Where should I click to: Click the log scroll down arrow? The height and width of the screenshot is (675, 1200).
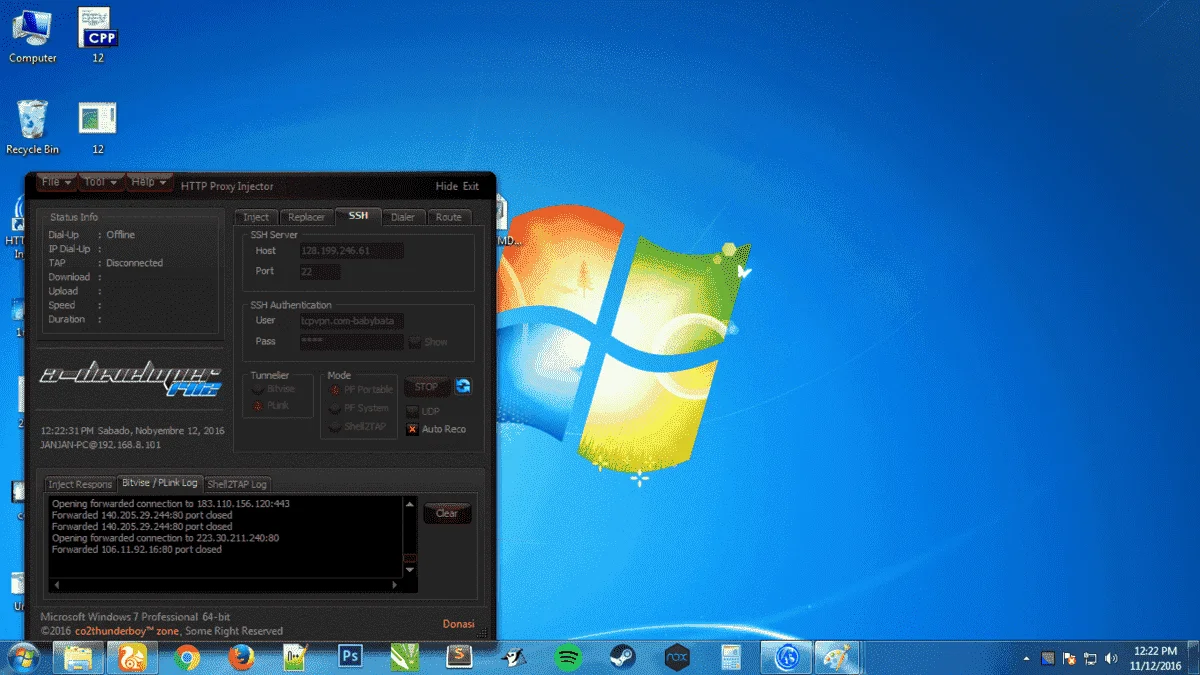click(x=409, y=569)
